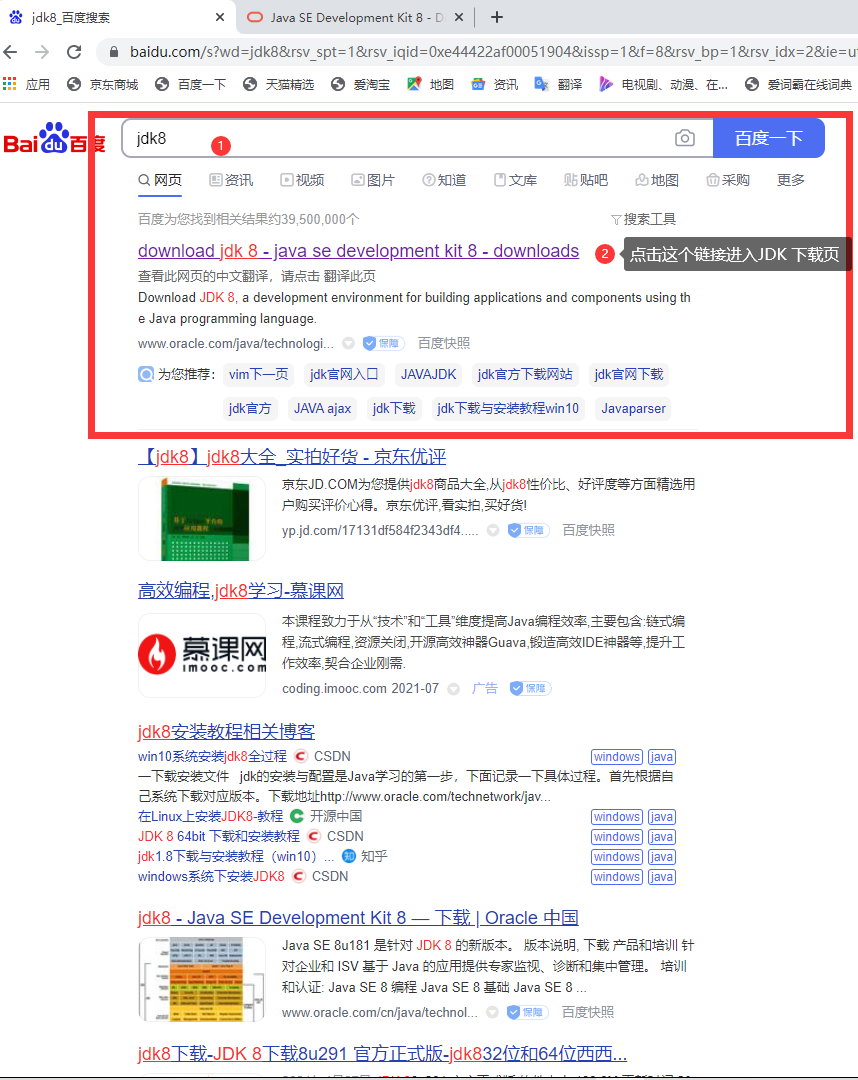Screen dimensions: 858x1080
Task: Expand dropdown arrow next to www.oracle.com/java URL
Action: coord(348,343)
